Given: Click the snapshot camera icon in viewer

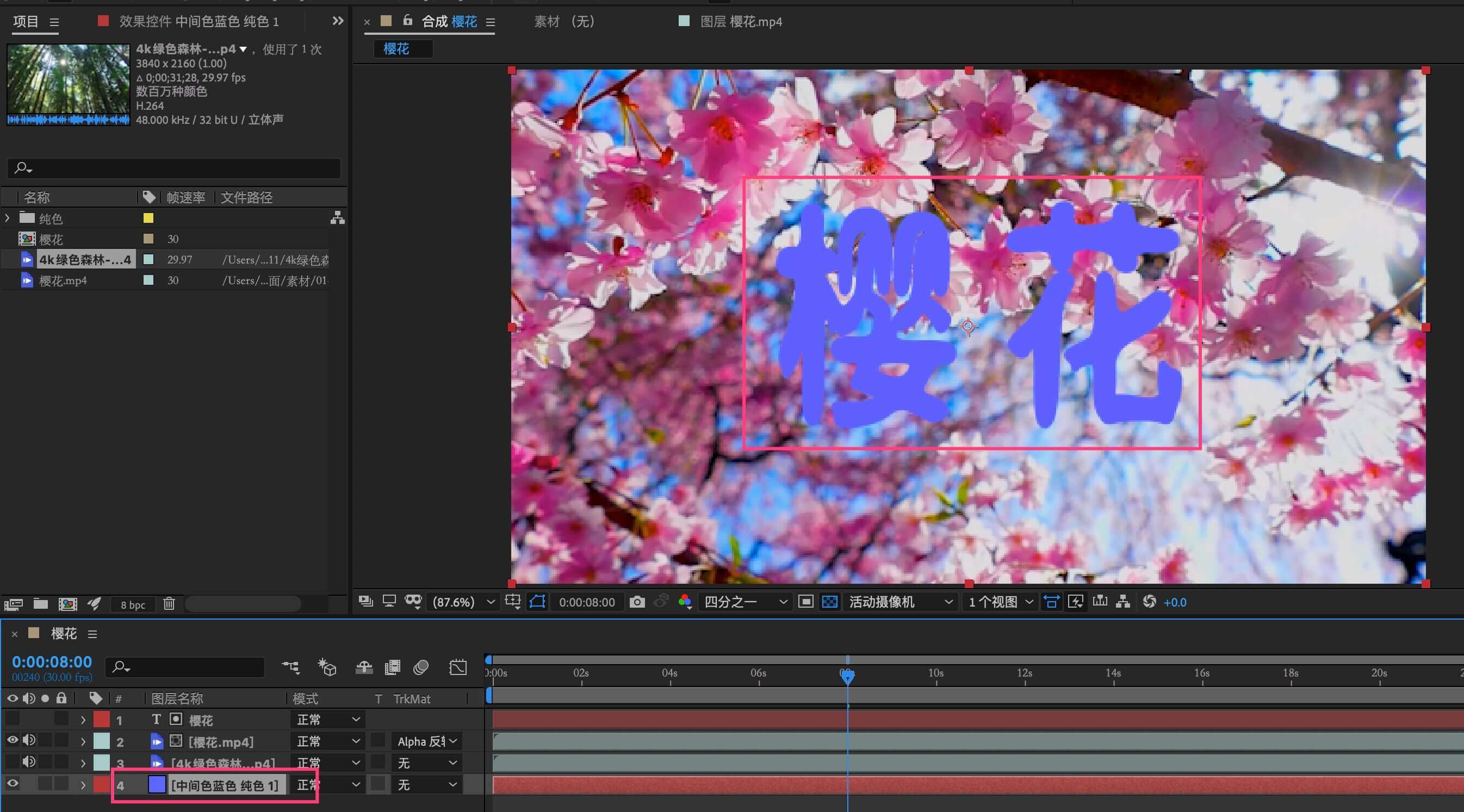Looking at the screenshot, I should 637,602.
